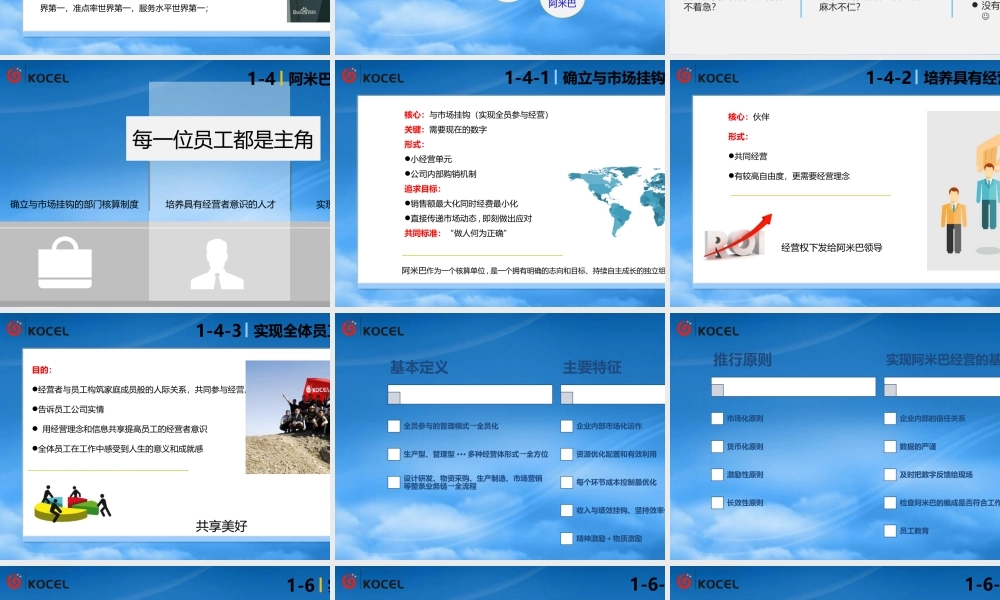This screenshot has width=1000, height=600.
Task: Click the 共同经营 bullet on slide 1-4-2
Action: 747,156
